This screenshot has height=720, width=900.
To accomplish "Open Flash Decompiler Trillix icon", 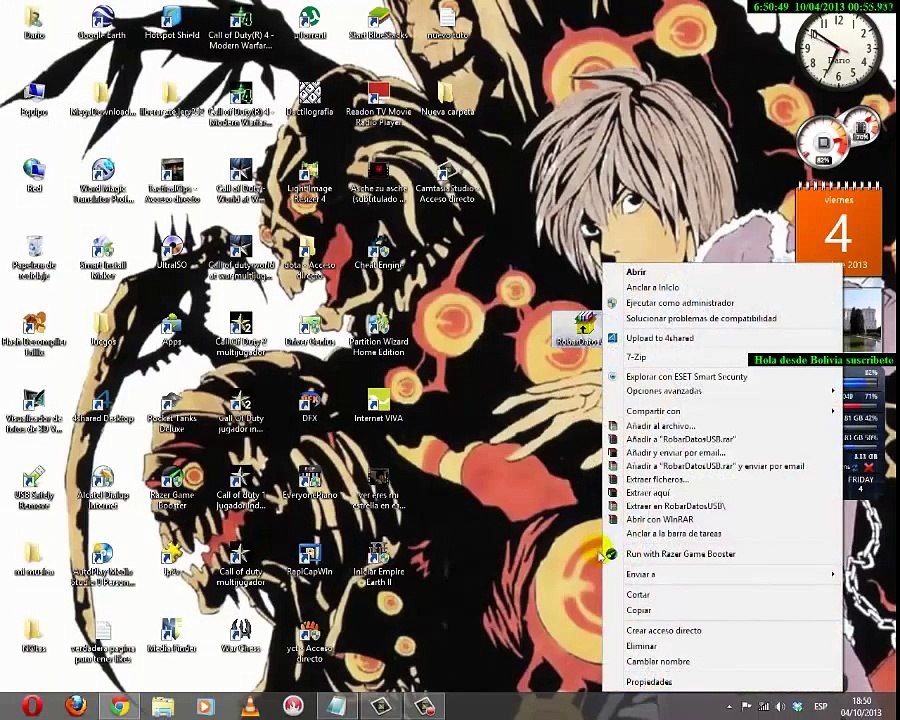I will point(34,334).
